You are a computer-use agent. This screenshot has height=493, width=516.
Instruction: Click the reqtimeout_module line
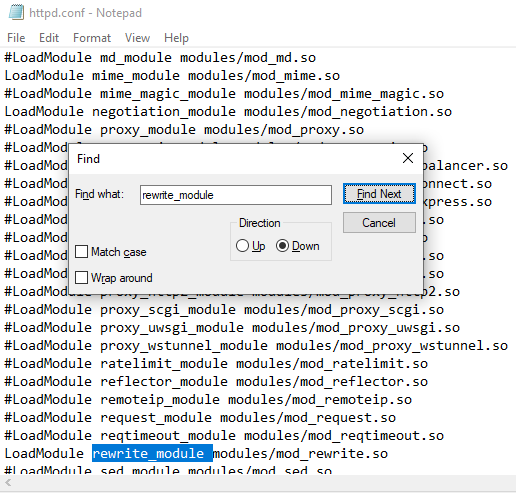tap(224, 436)
